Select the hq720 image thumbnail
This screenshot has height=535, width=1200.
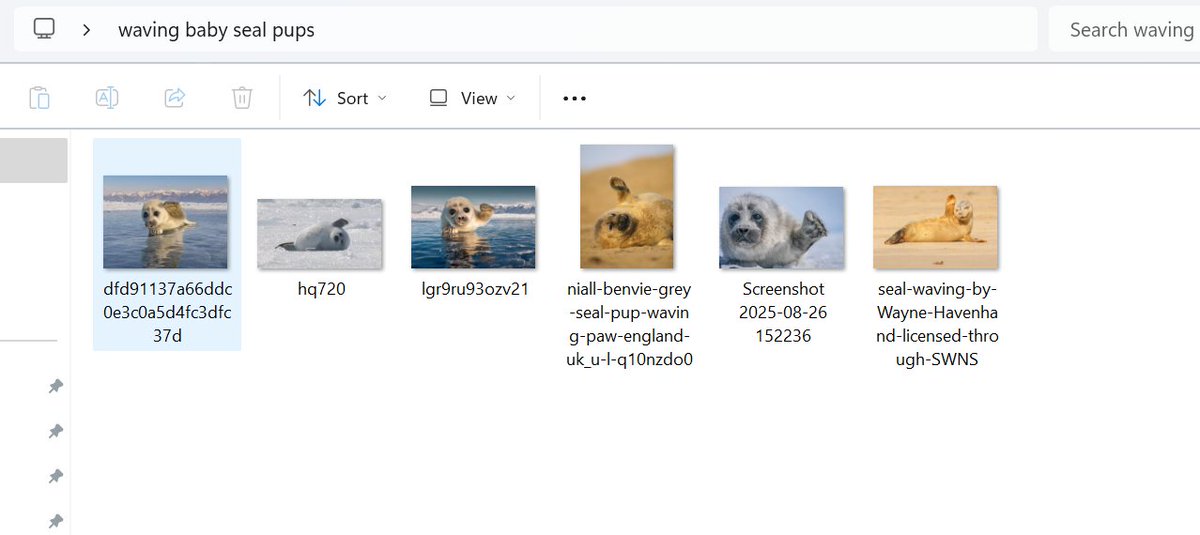point(320,234)
